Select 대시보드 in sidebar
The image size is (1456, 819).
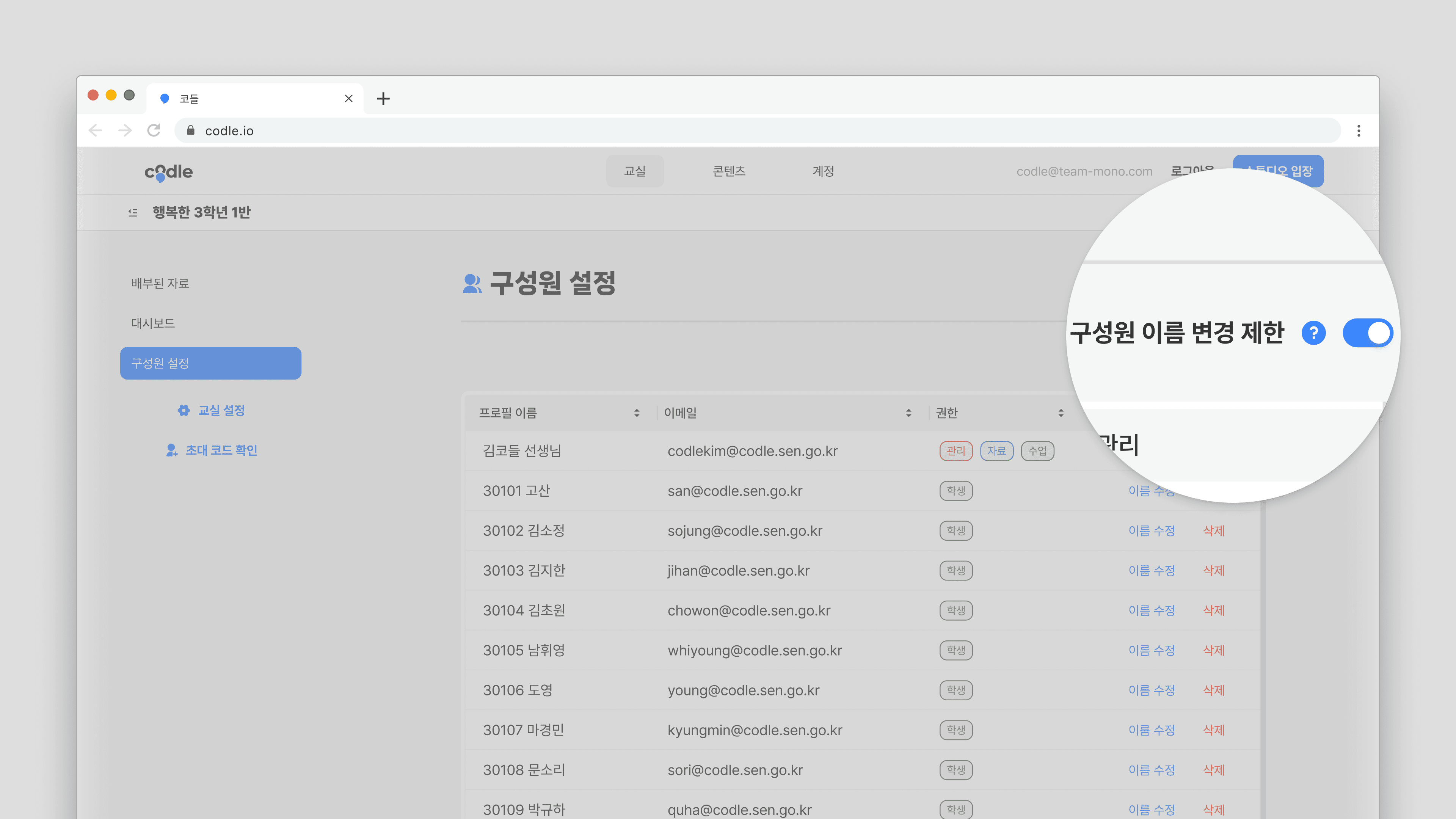pos(153,323)
